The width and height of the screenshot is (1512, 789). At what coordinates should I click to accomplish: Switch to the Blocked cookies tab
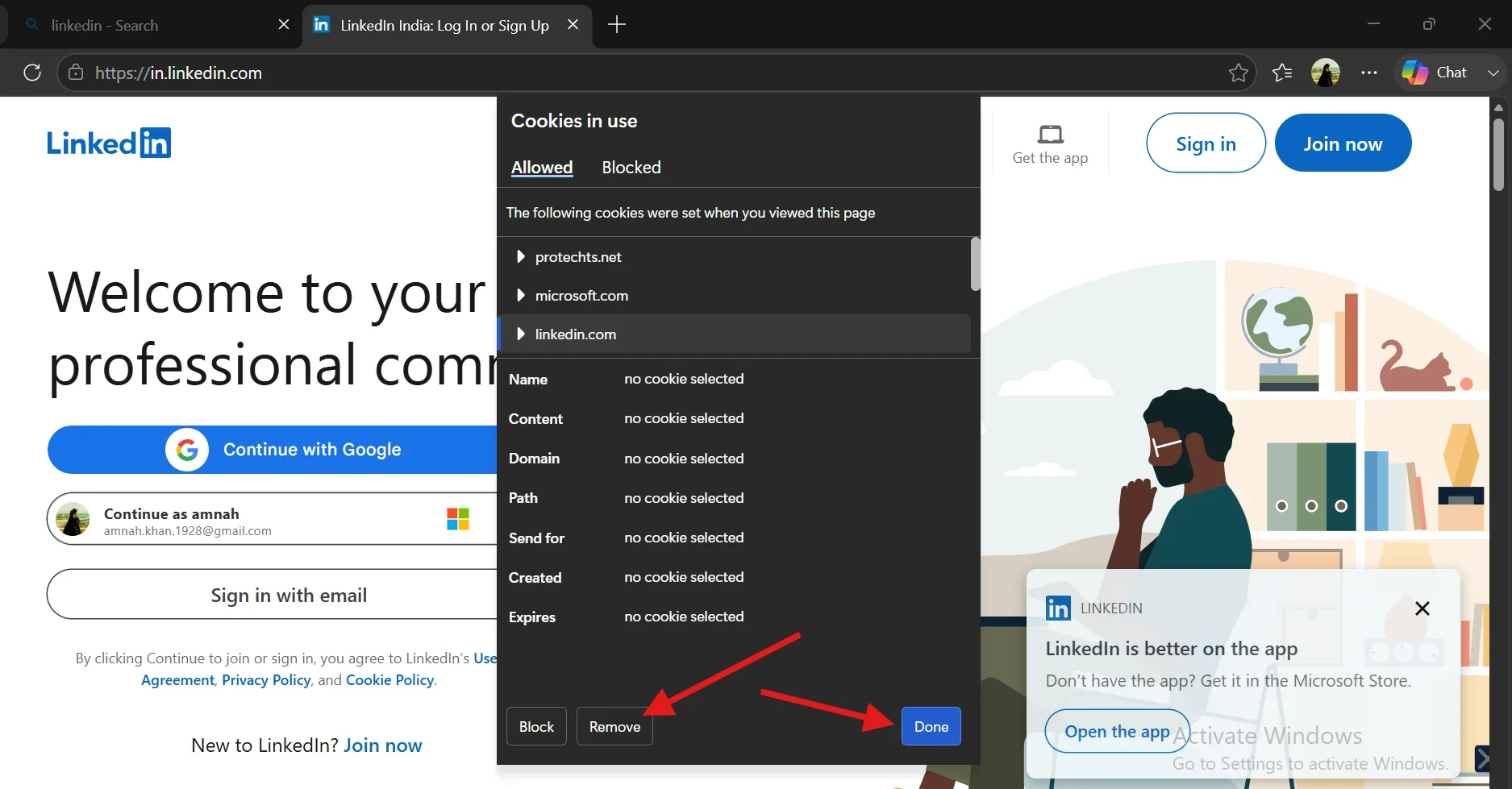[x=631, y=167]
